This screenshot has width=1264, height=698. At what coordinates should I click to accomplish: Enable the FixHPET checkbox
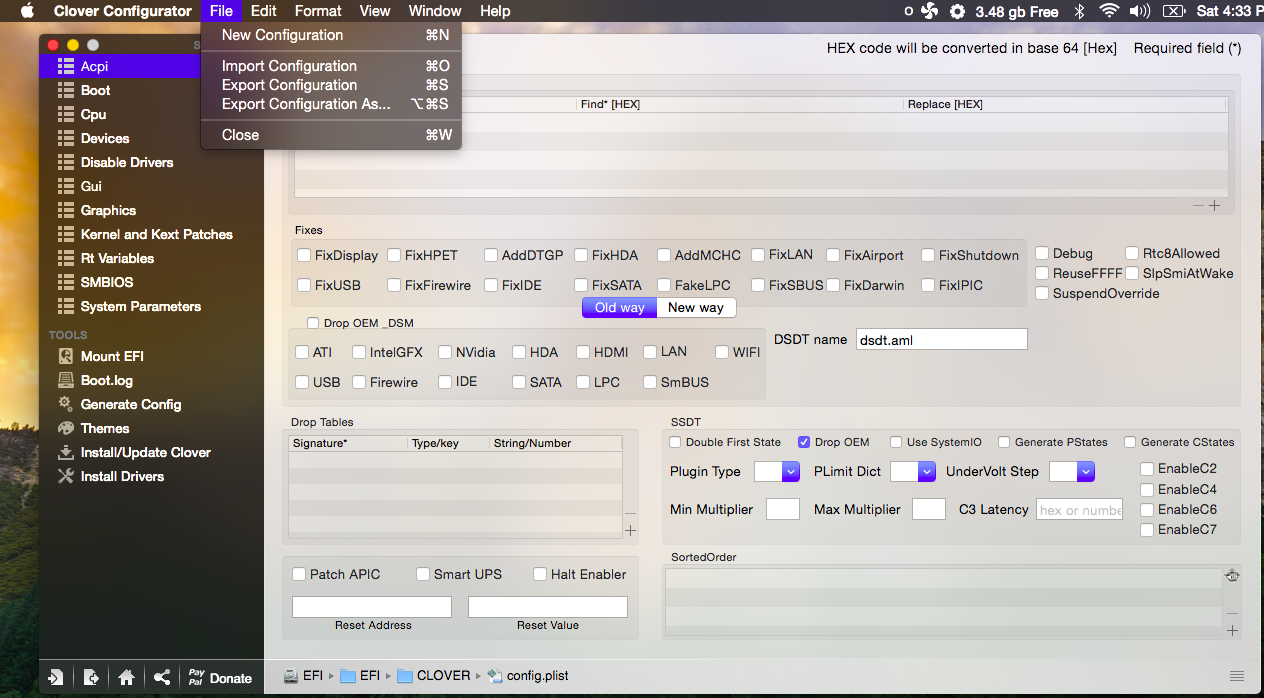[394, 255]
